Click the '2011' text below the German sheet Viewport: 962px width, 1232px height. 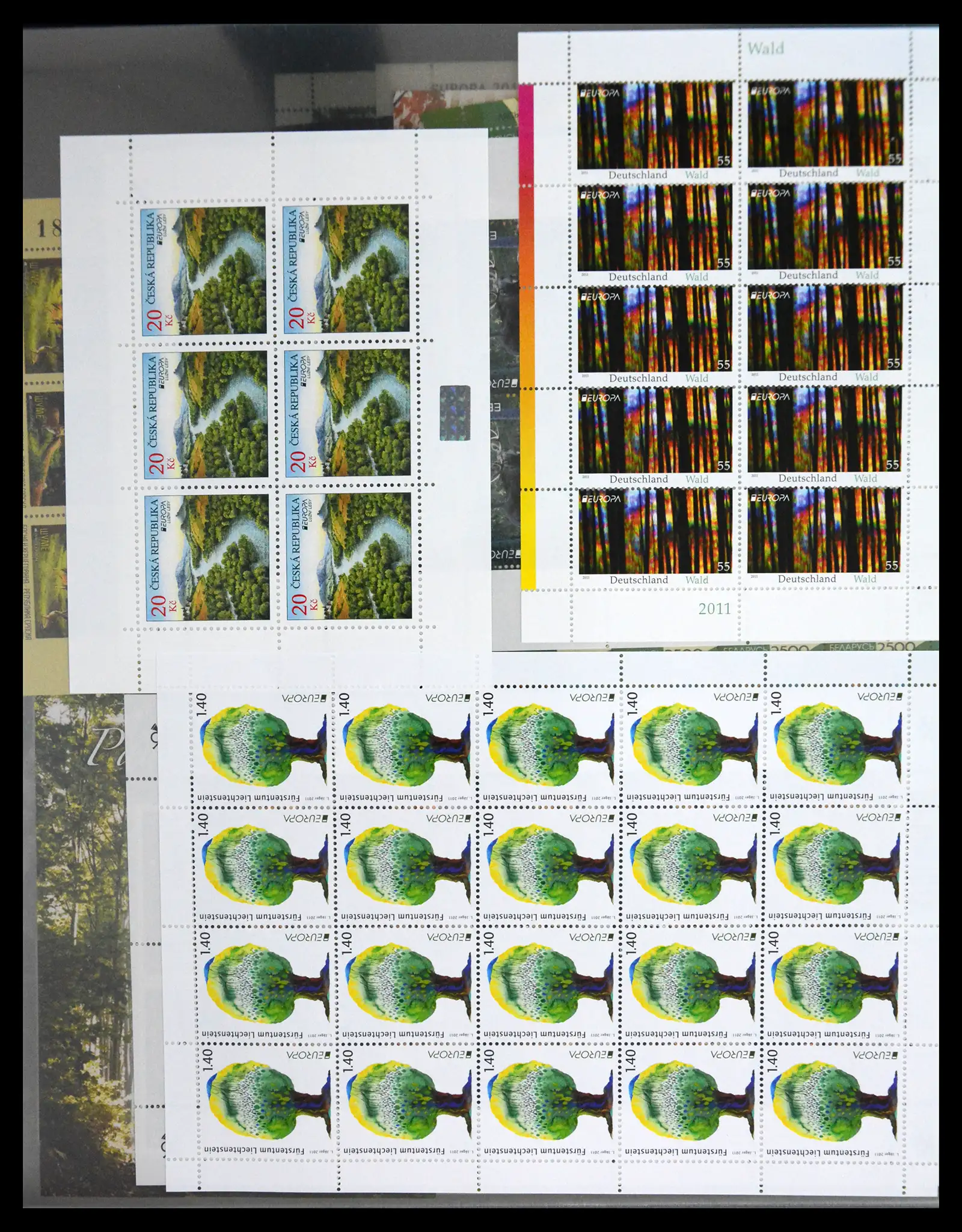point(714,608)
